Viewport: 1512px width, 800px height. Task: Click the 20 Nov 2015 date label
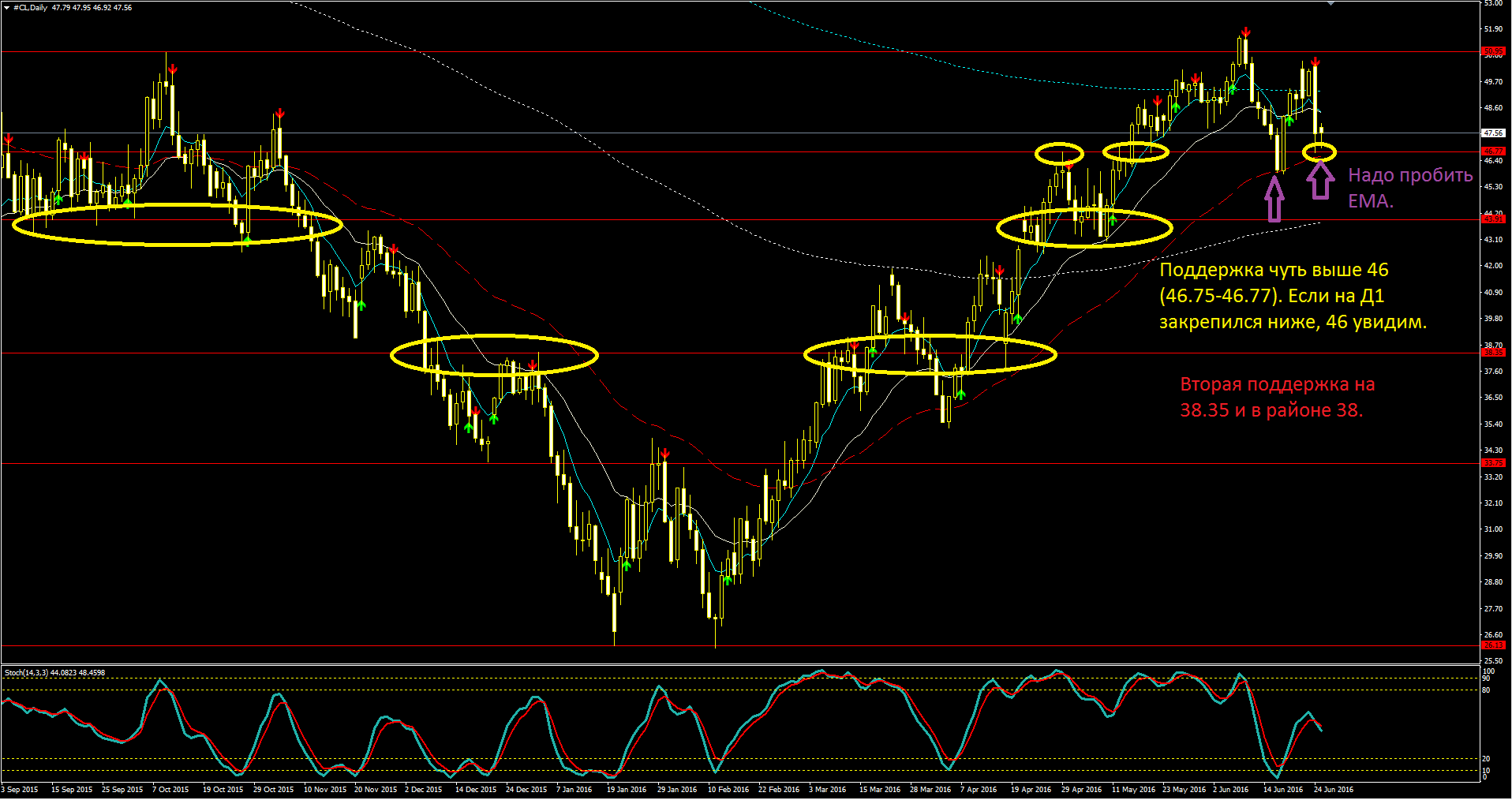tap(376, 790)
